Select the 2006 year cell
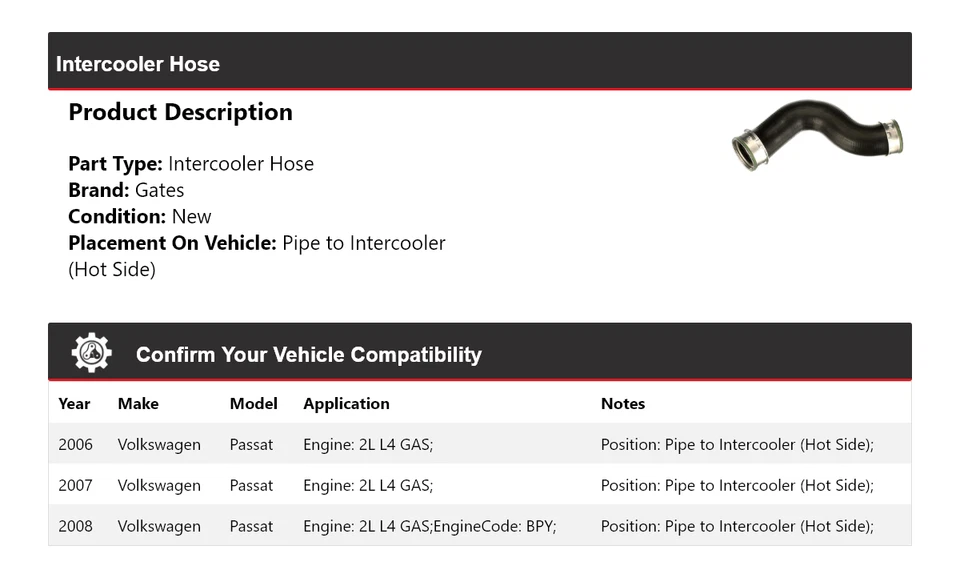The width and height of the screenshot is (960, 578). tap(75, 445)
